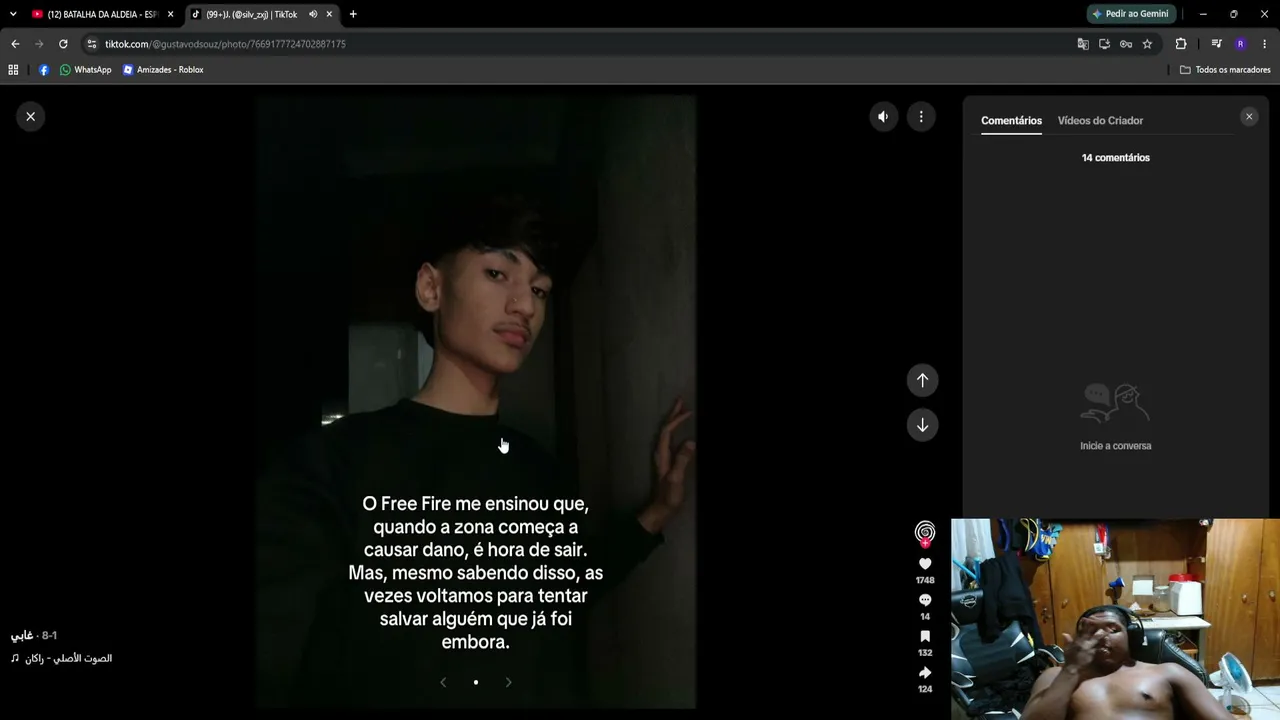This screenshot has height=720, width=1280.
Task: View site information for tiktok.com
Action: pyautogui.click(x=92, y=44)
